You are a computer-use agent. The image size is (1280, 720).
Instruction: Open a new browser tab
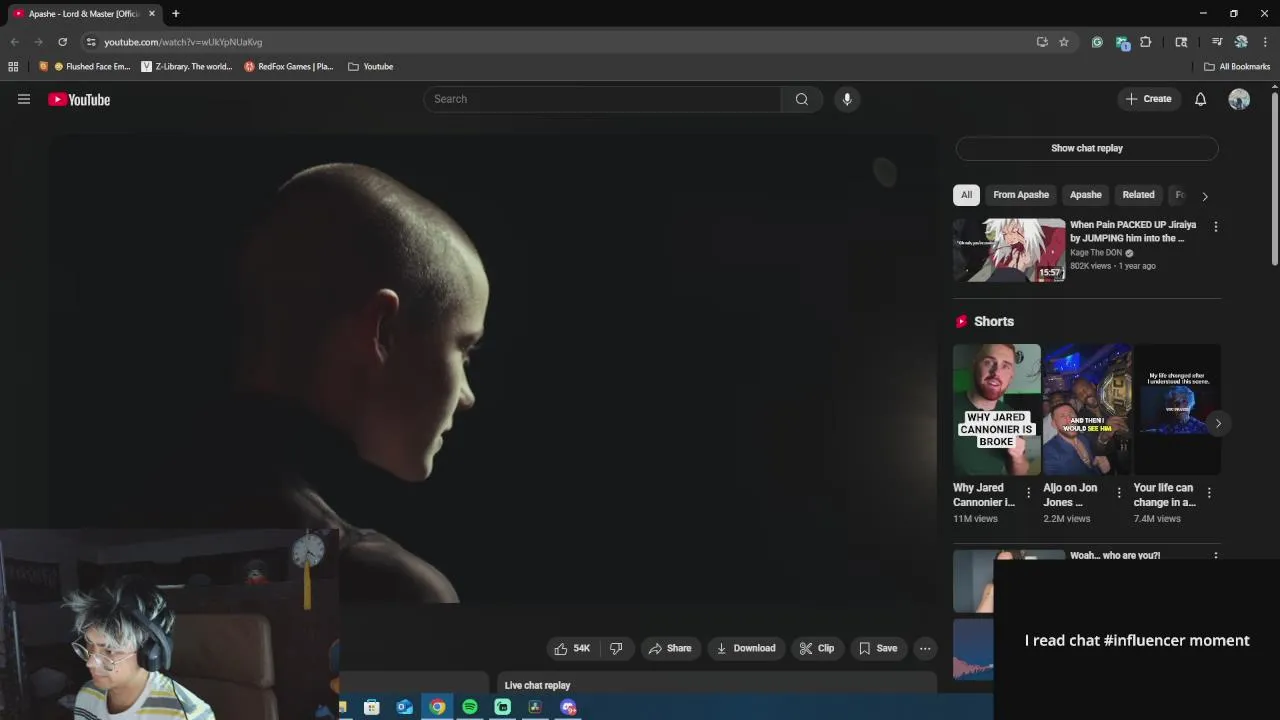[x=175, y=13]
